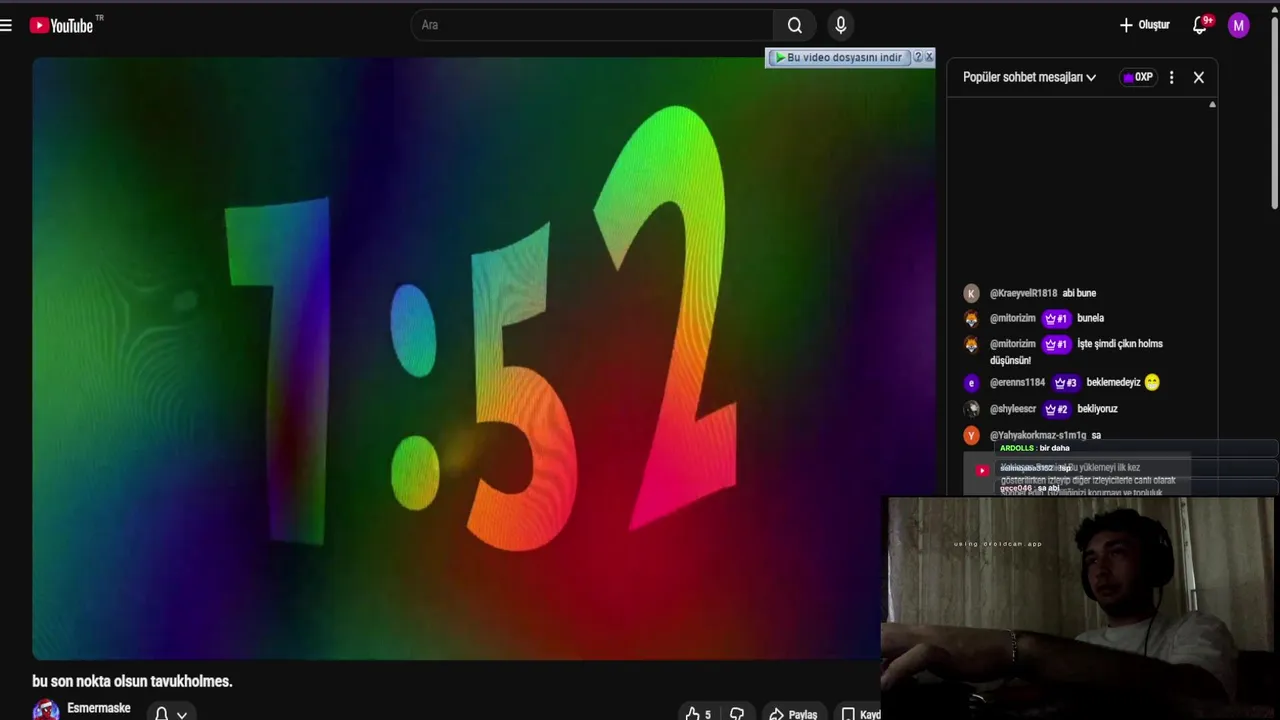Close the live chat panel

point(1199,77)
